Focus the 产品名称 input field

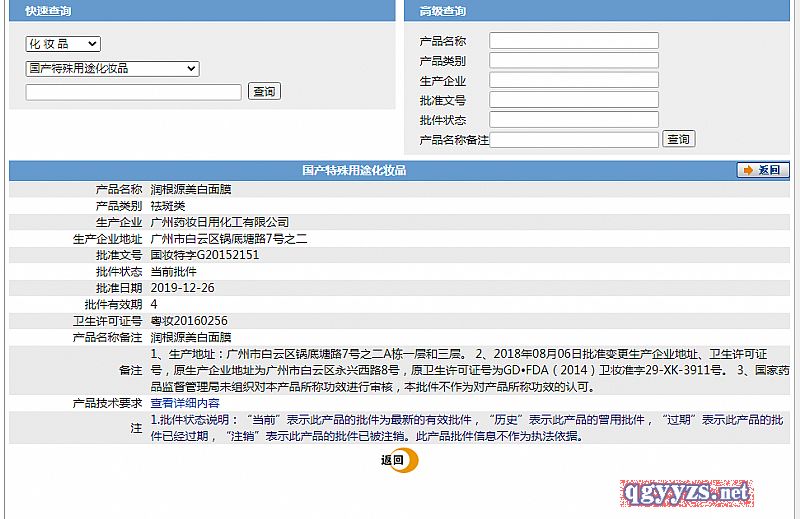point(573,41)
